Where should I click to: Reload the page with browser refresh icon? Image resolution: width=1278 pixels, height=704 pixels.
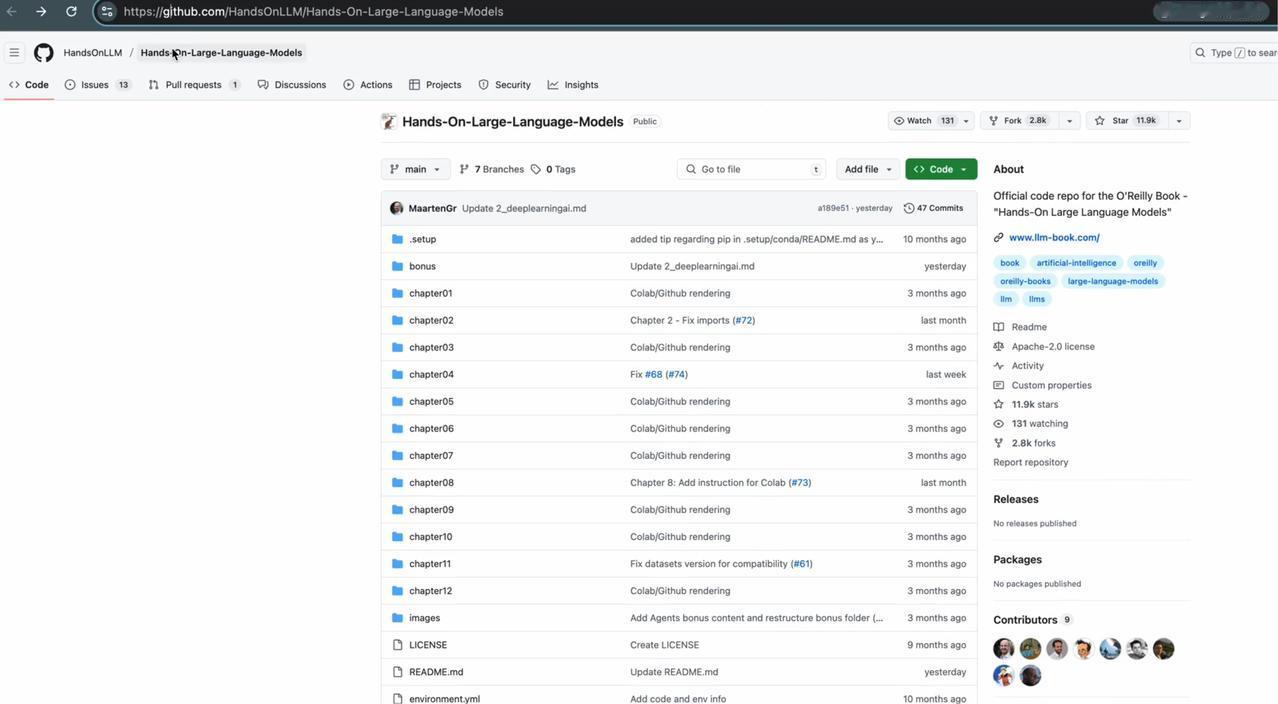[x=71, y=11]
